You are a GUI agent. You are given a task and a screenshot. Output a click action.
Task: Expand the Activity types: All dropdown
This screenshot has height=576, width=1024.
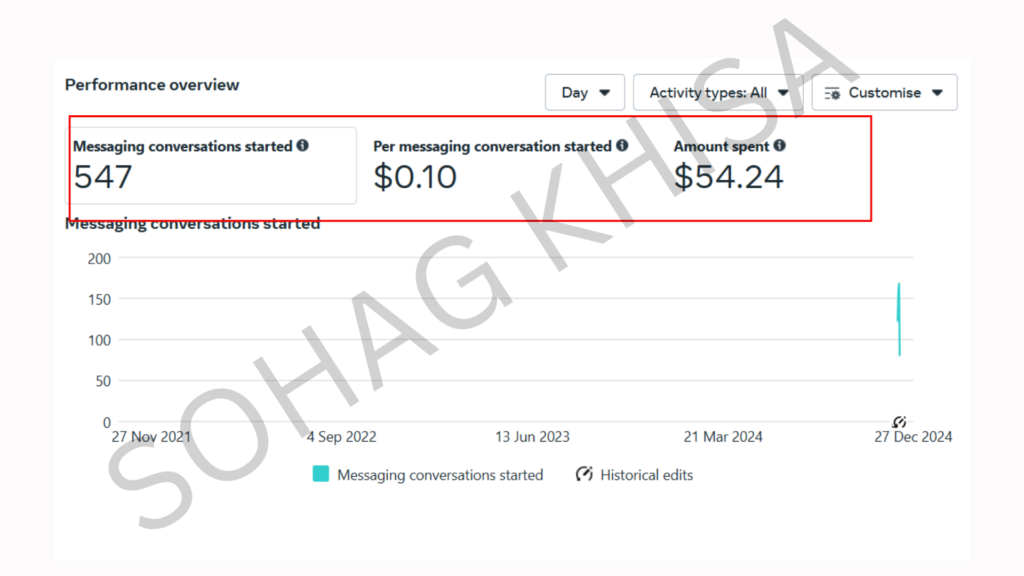[x=718, y=92]
